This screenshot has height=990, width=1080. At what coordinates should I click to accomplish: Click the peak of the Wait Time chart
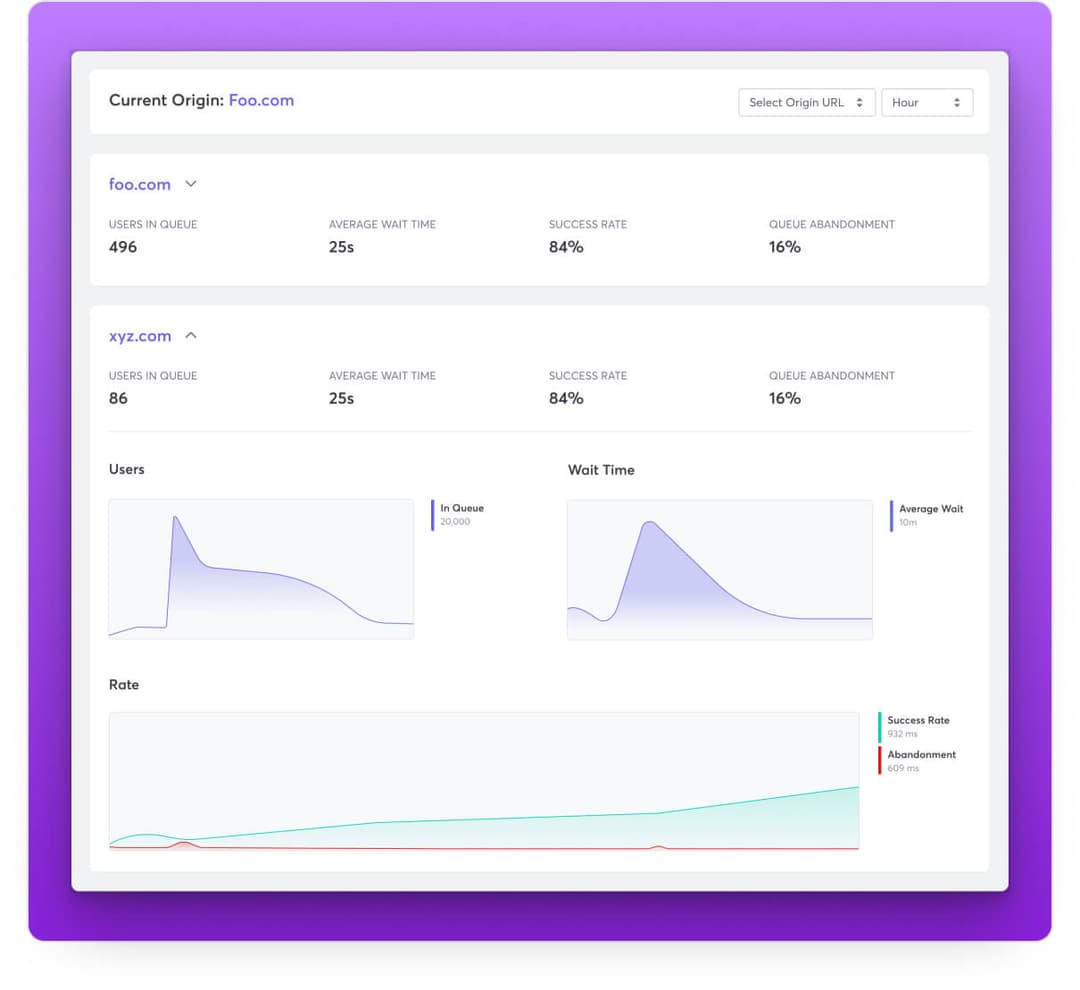pos(650,523)
